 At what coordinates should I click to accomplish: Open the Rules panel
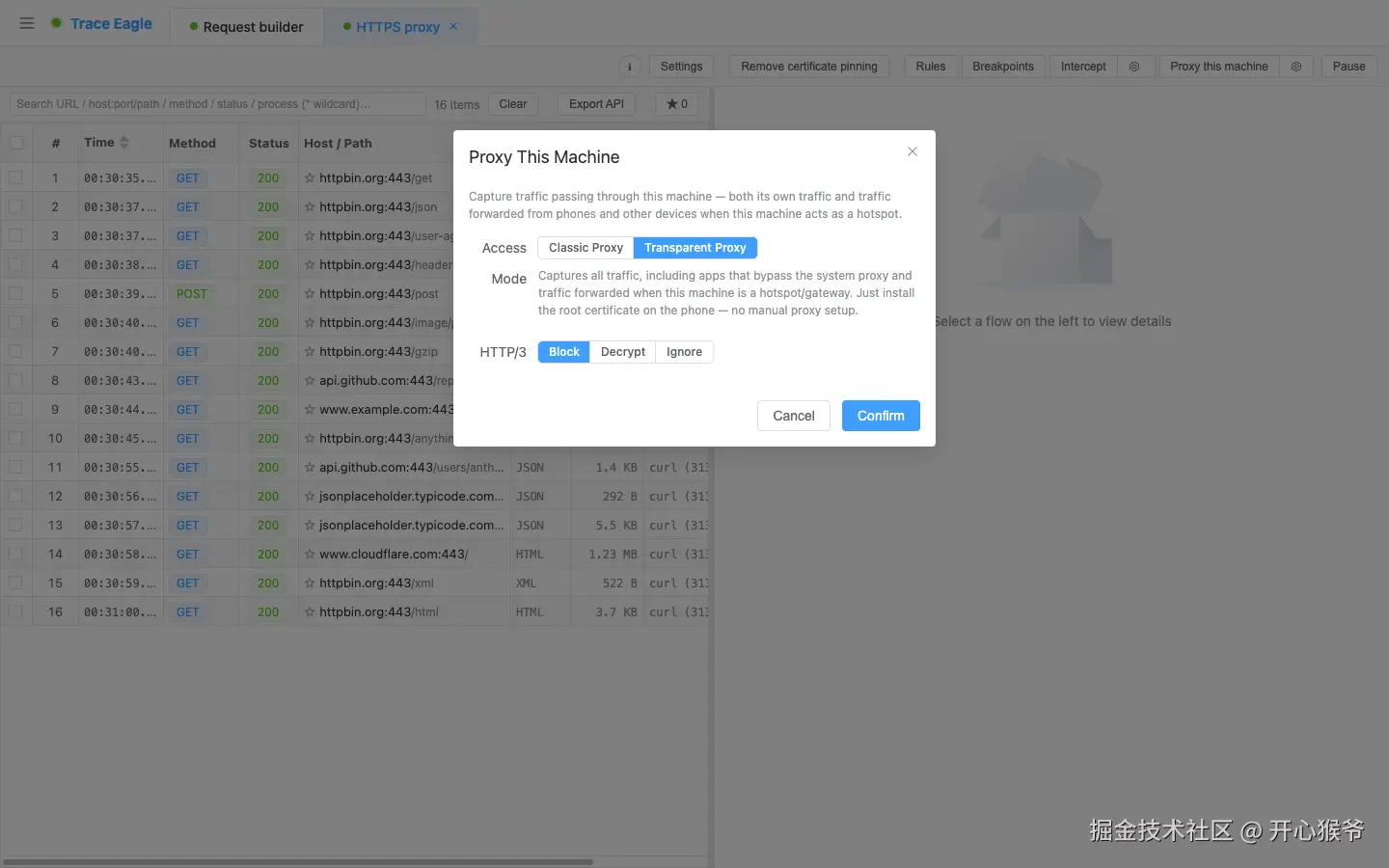tap(931, 67)
